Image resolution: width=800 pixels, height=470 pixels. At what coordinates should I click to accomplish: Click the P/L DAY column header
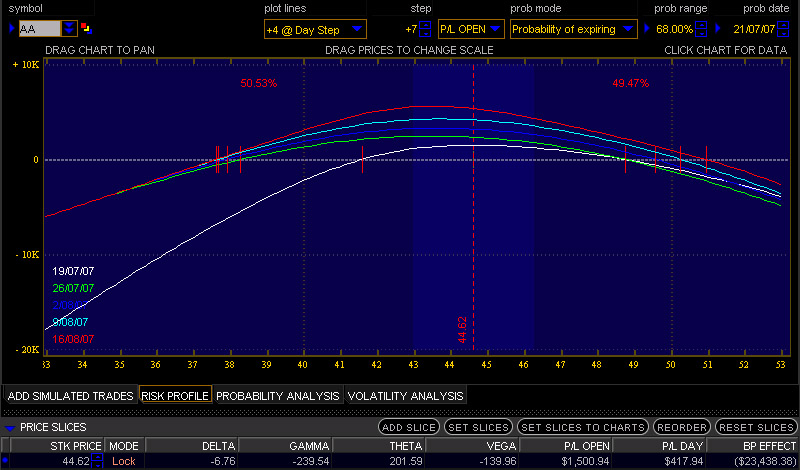click(658, 446)
